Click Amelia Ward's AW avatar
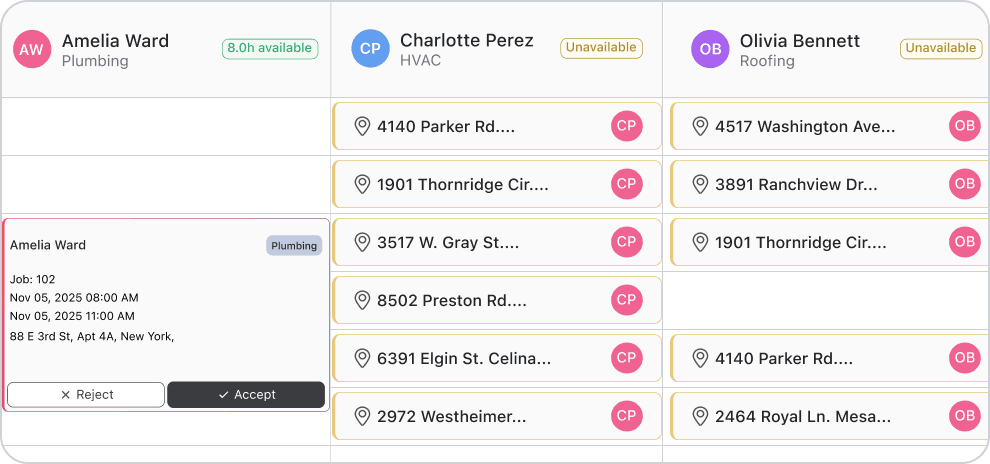 click(32, 49)
